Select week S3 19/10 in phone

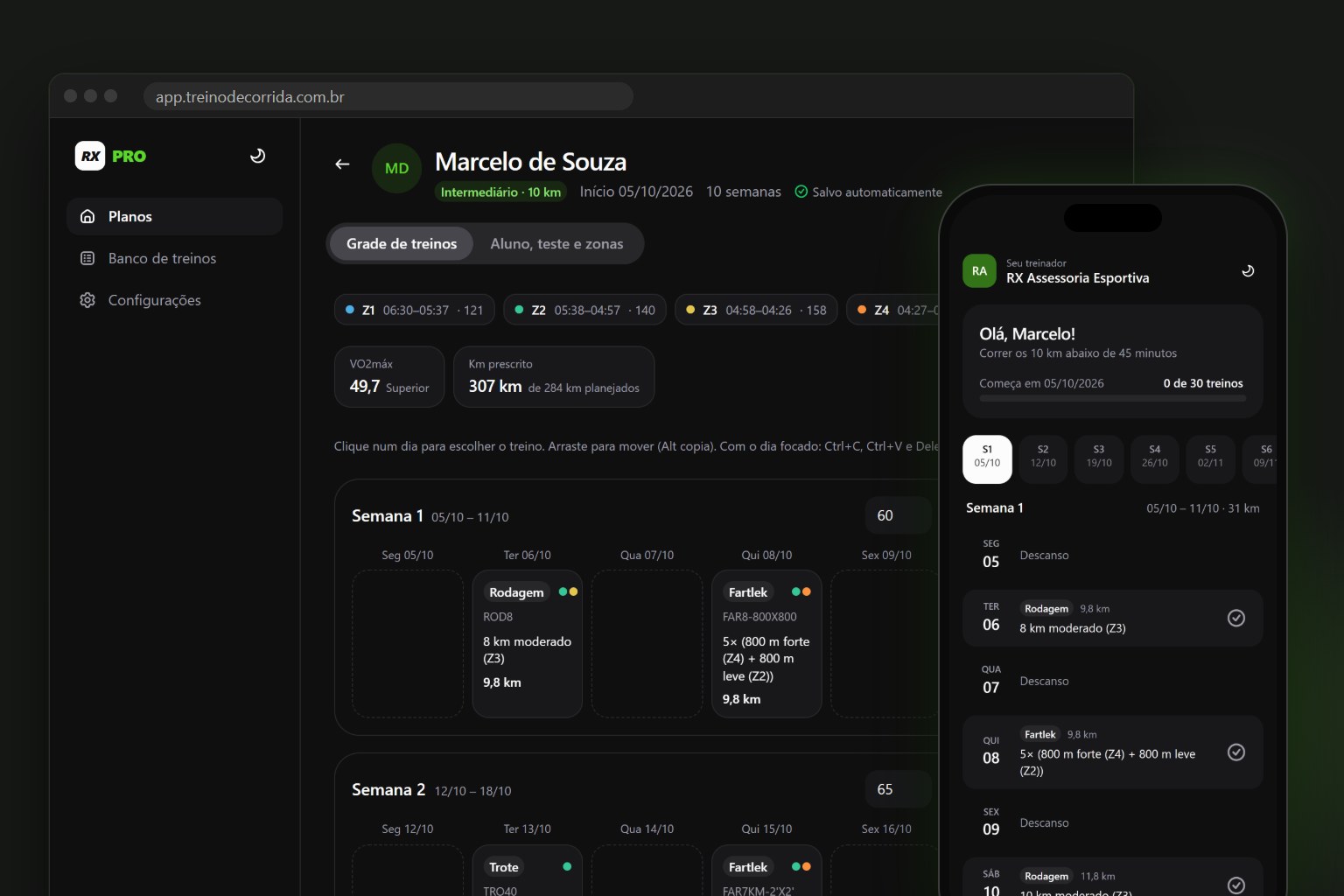[x=1099, y=459]
